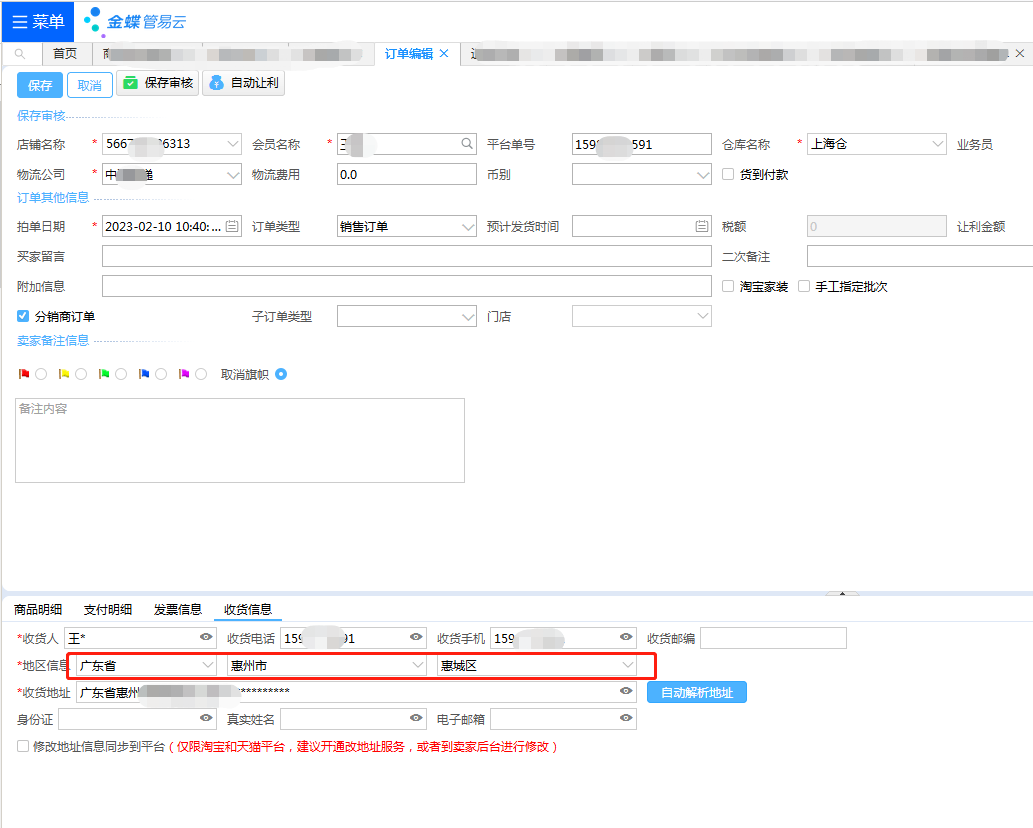1033x828 pixels.
Task: Open the 订单类型 dropdown
Action: (x=467, y=227)
